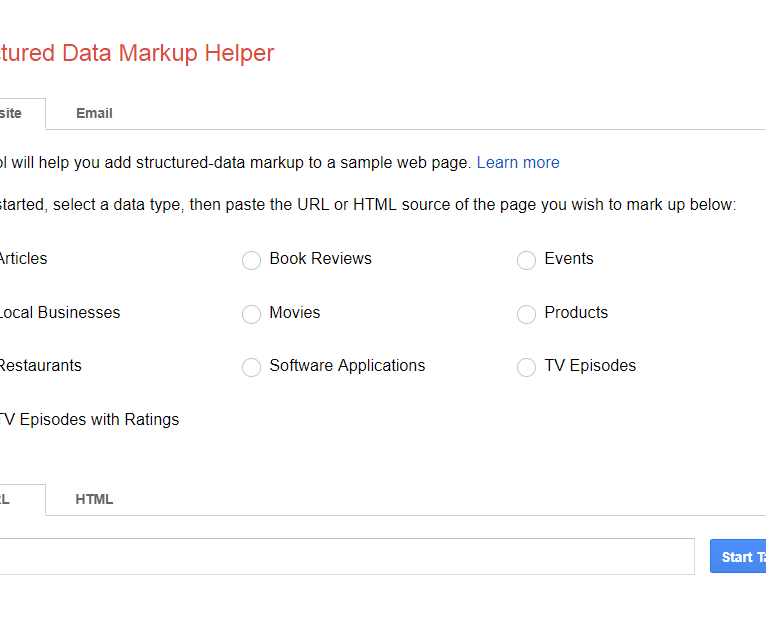This screenshot has height=637, width=766.
Task: Switch to the HTML source tab
Action: coord(94,499)
